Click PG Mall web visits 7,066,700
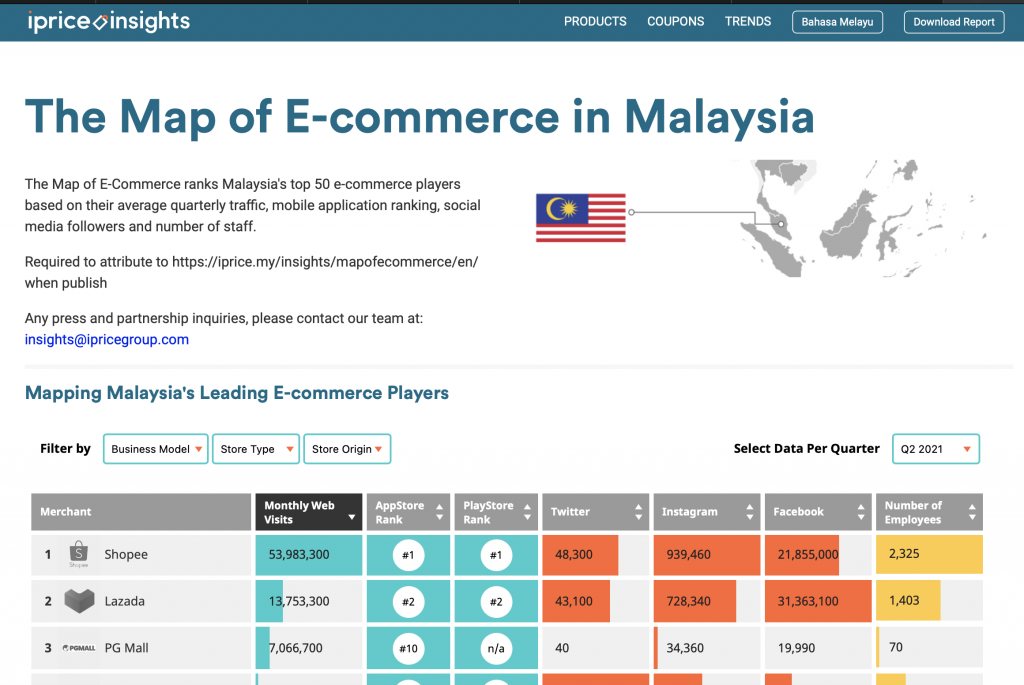 point(295,648)
